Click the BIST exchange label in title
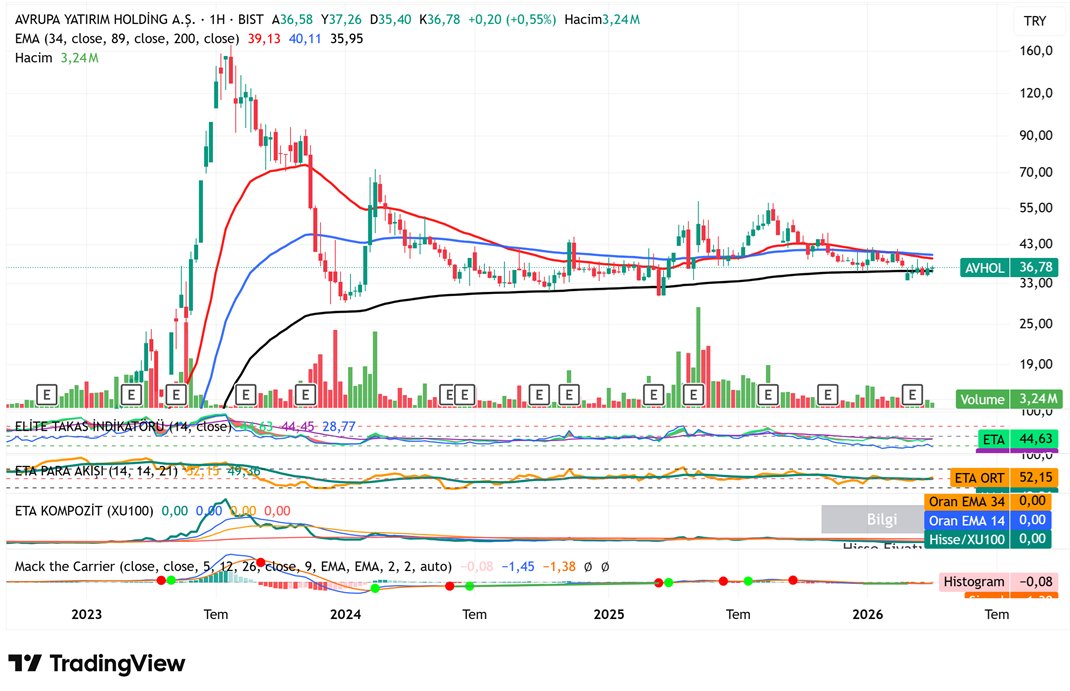This screenshot has width=1070, height=691. [x=250, y=20]
